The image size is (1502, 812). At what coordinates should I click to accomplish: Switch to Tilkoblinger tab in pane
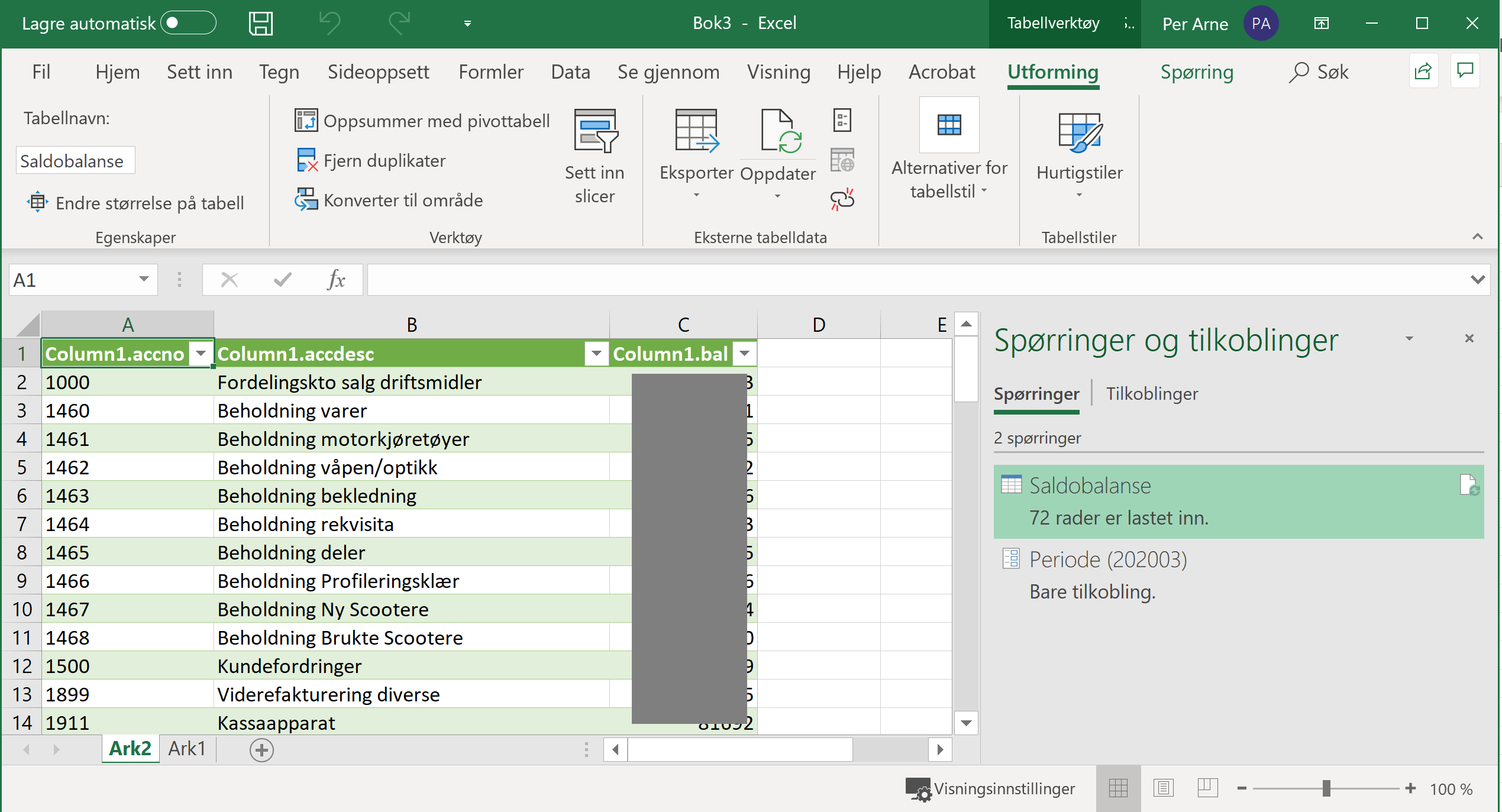click(1152, 394)
